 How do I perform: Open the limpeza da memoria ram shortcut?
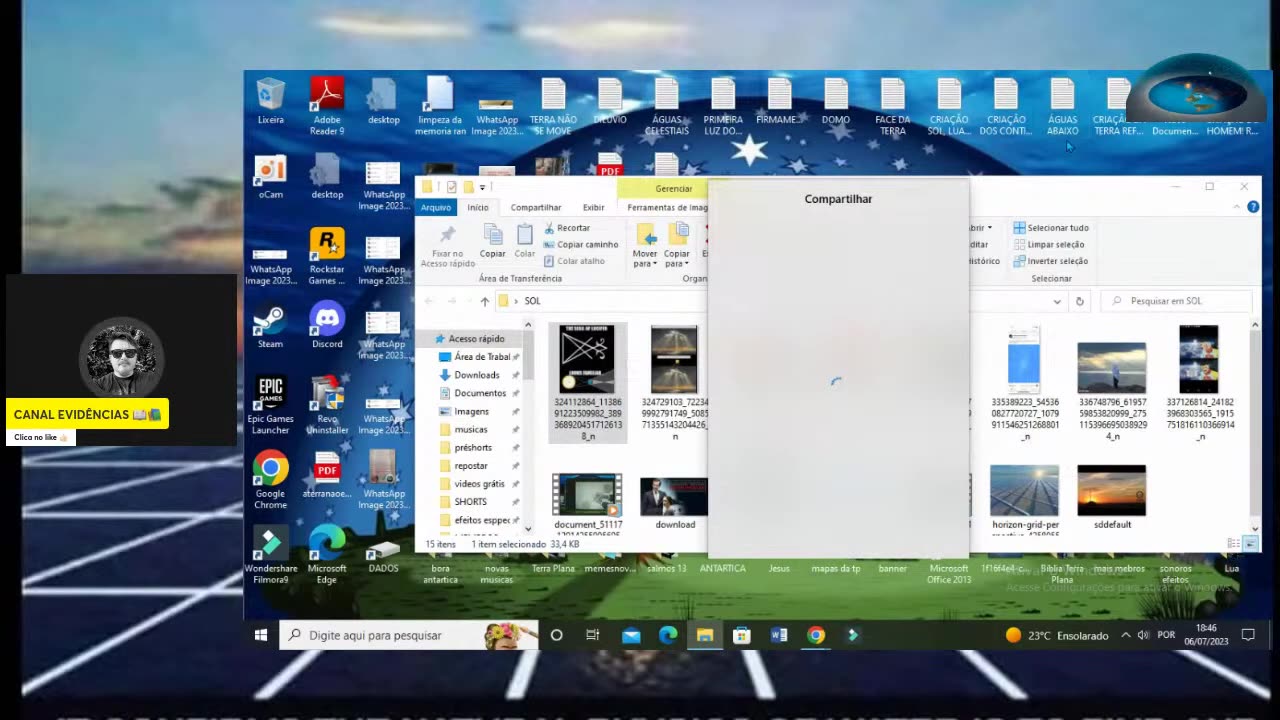point(440,106)
